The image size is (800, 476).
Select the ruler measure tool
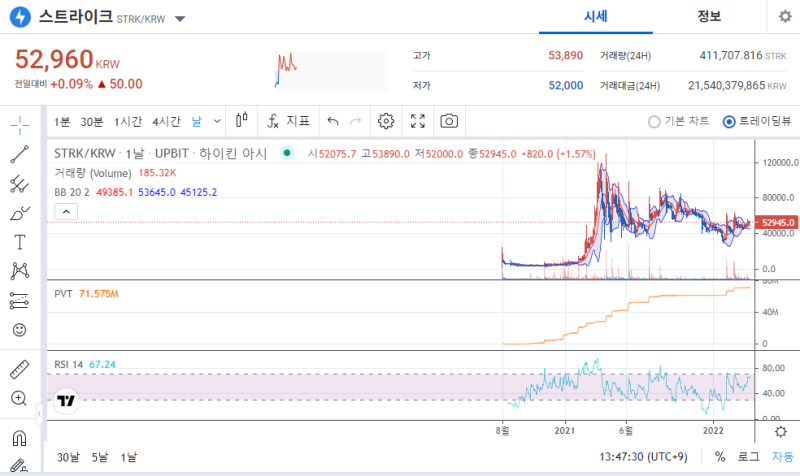[19, 370]
